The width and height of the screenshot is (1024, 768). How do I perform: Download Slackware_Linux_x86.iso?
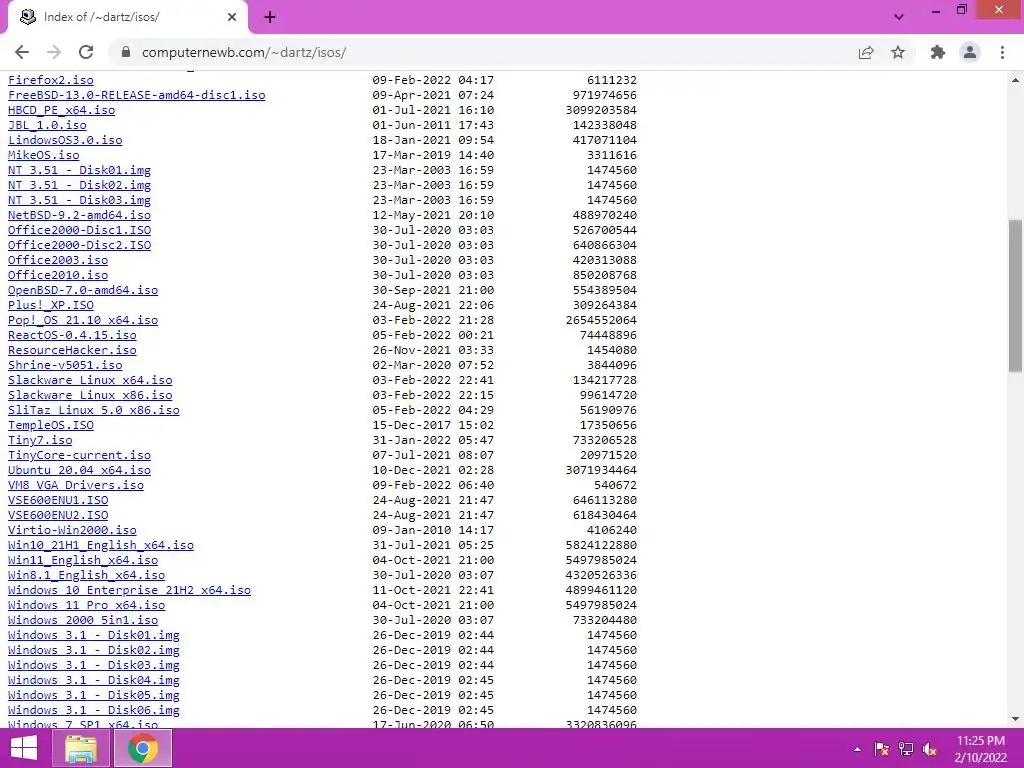[90, 395]
